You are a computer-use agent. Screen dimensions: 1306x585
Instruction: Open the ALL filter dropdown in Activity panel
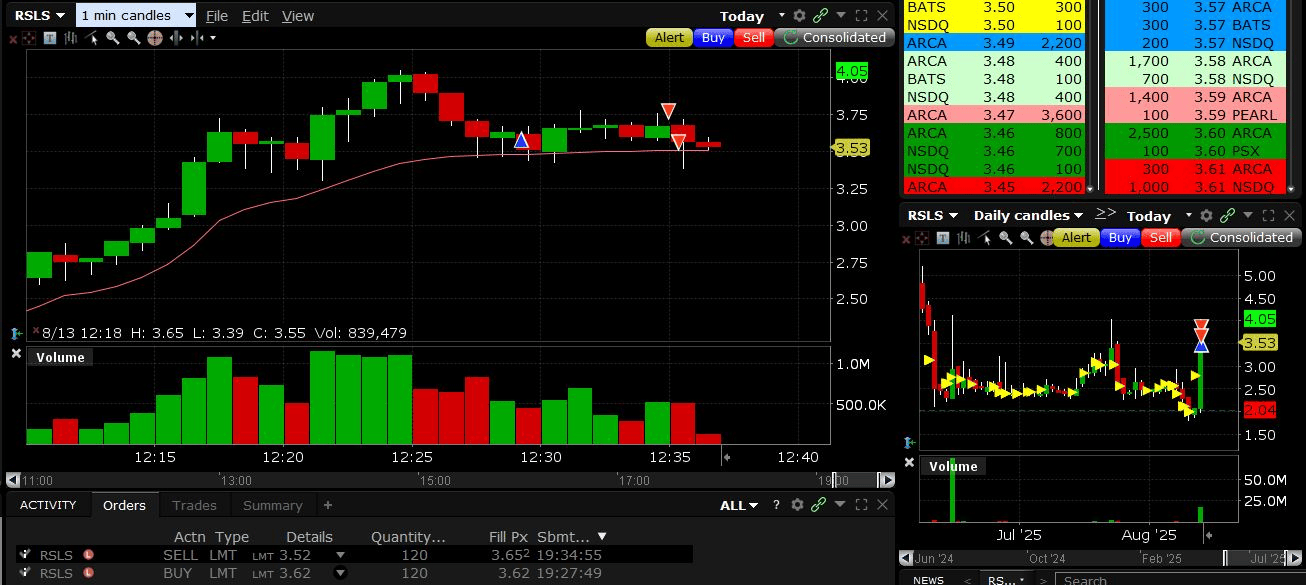[x=739, y=505]
